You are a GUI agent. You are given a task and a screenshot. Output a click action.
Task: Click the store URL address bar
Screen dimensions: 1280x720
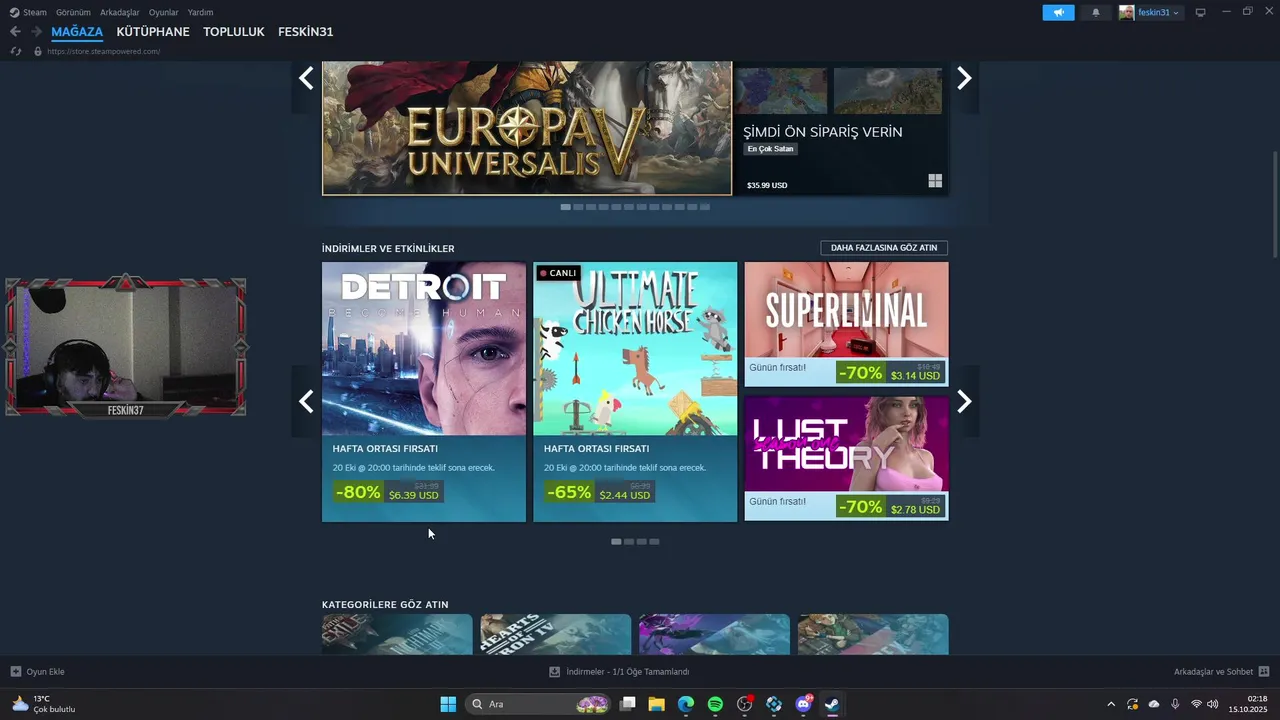104,51
